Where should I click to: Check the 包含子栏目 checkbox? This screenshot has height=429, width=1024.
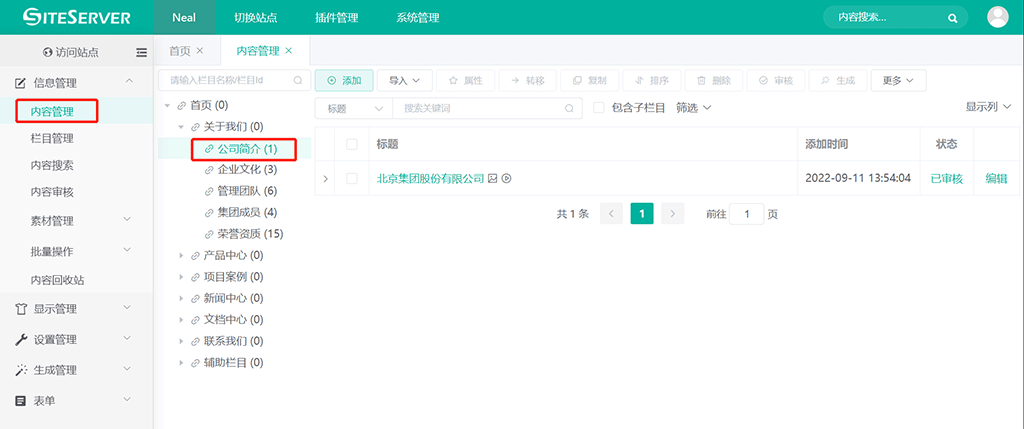[599, 108]
